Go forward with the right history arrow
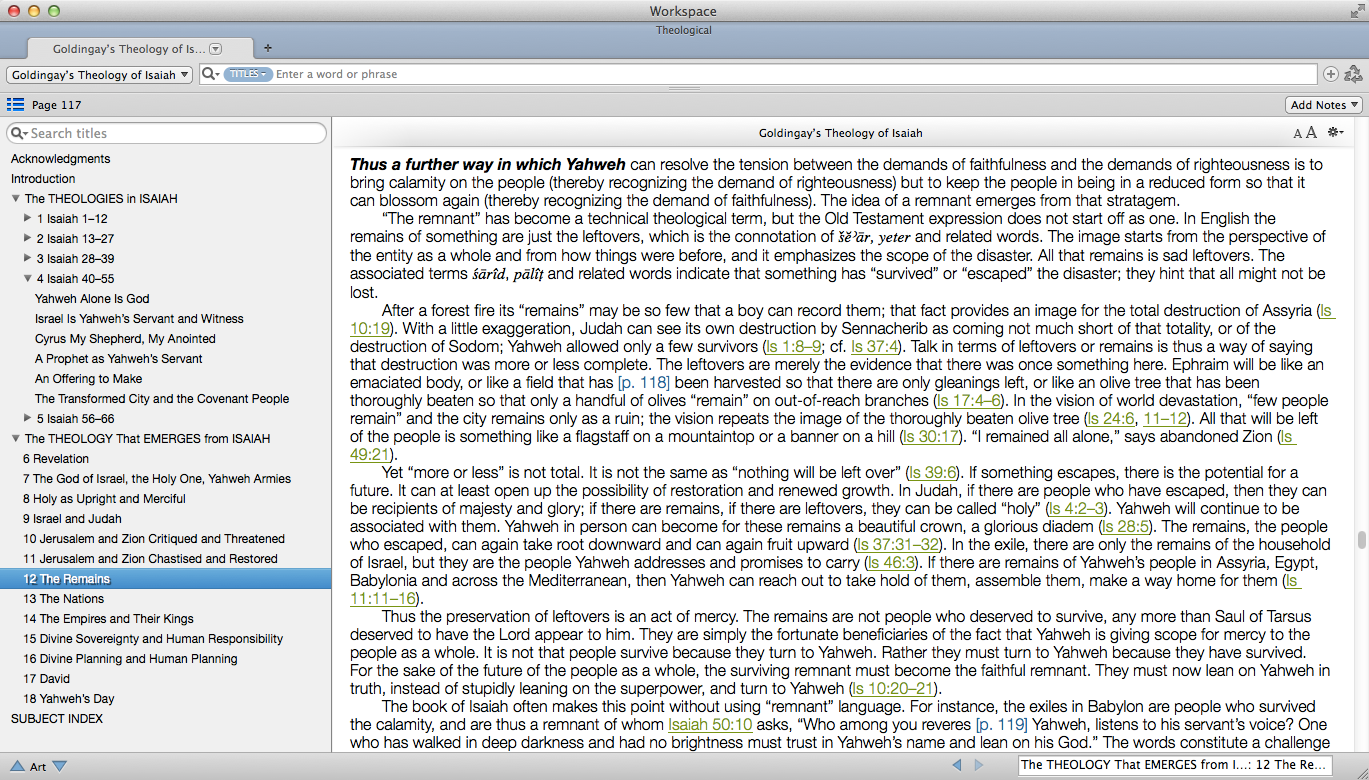 click(979, 765)
